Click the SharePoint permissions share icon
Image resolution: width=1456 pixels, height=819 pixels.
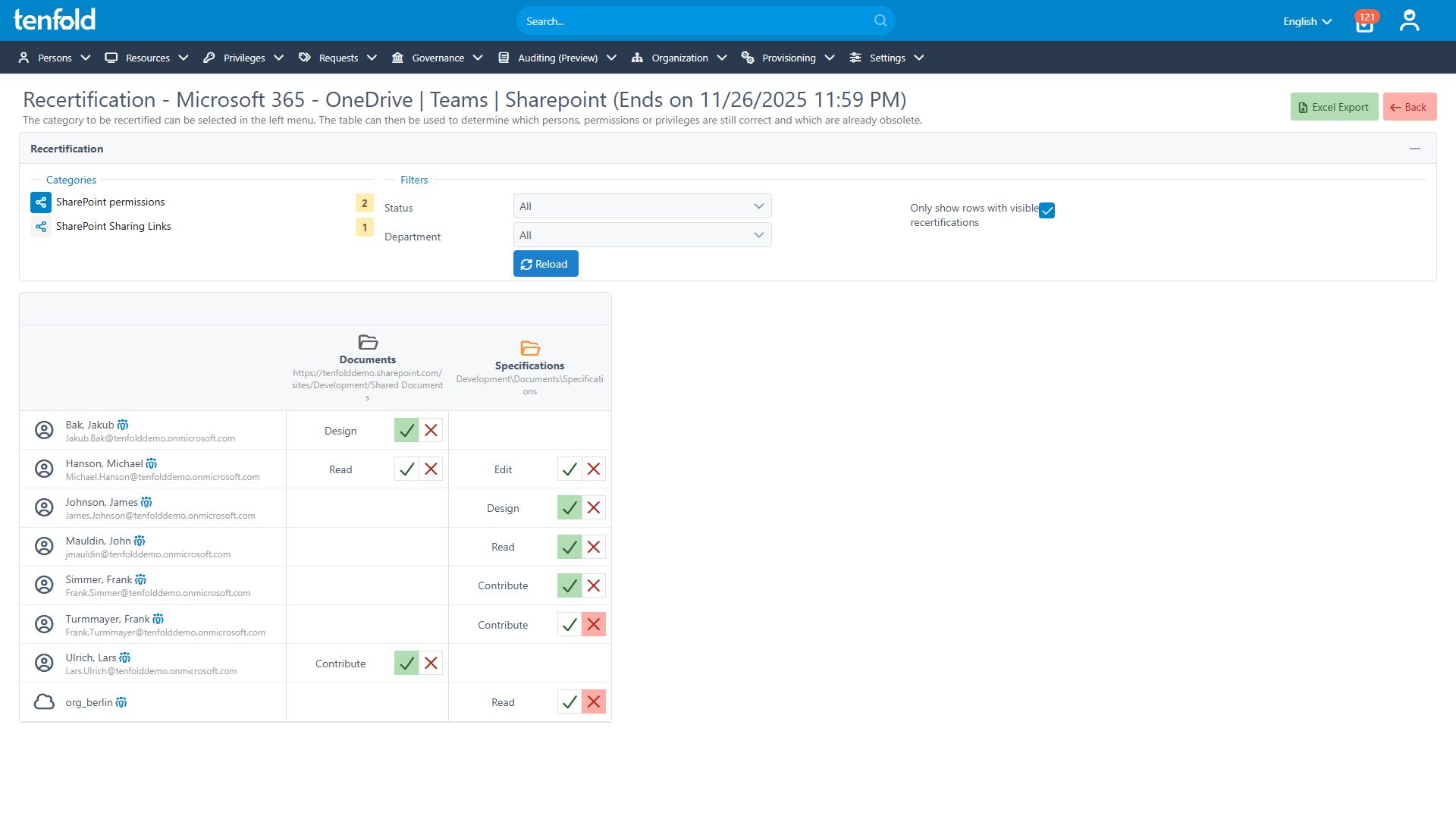pyautogui.click(x=41, y=202)
